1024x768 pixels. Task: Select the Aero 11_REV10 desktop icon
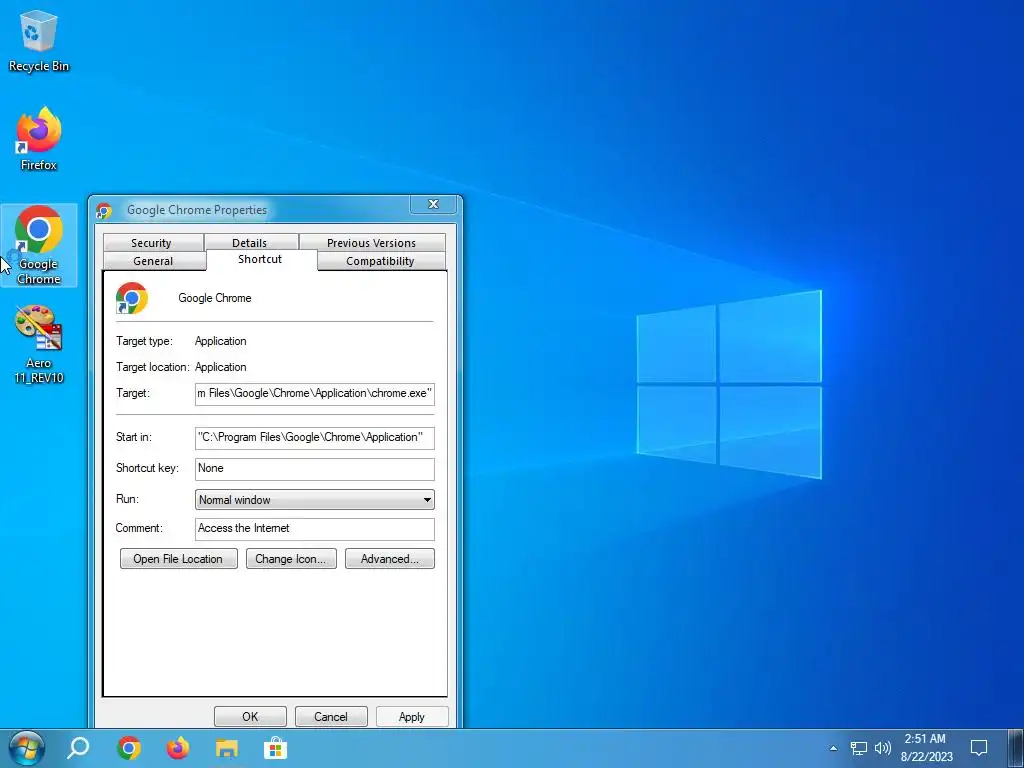tap(39, 344)
